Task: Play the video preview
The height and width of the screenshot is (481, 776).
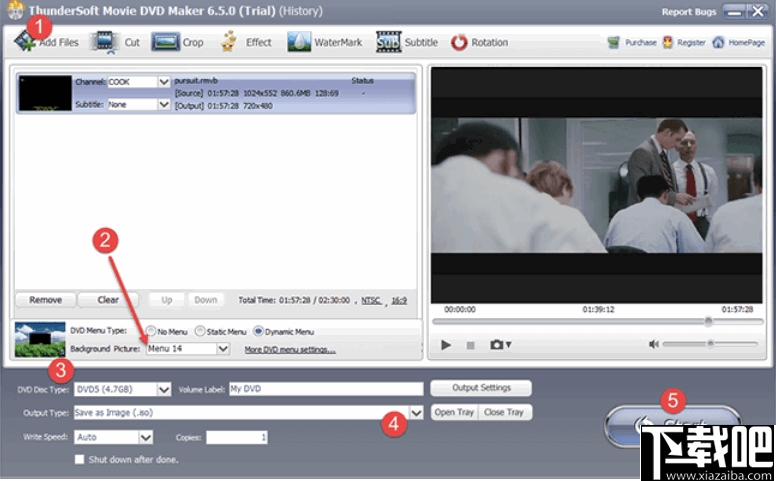Action: (x=445, y=345)
